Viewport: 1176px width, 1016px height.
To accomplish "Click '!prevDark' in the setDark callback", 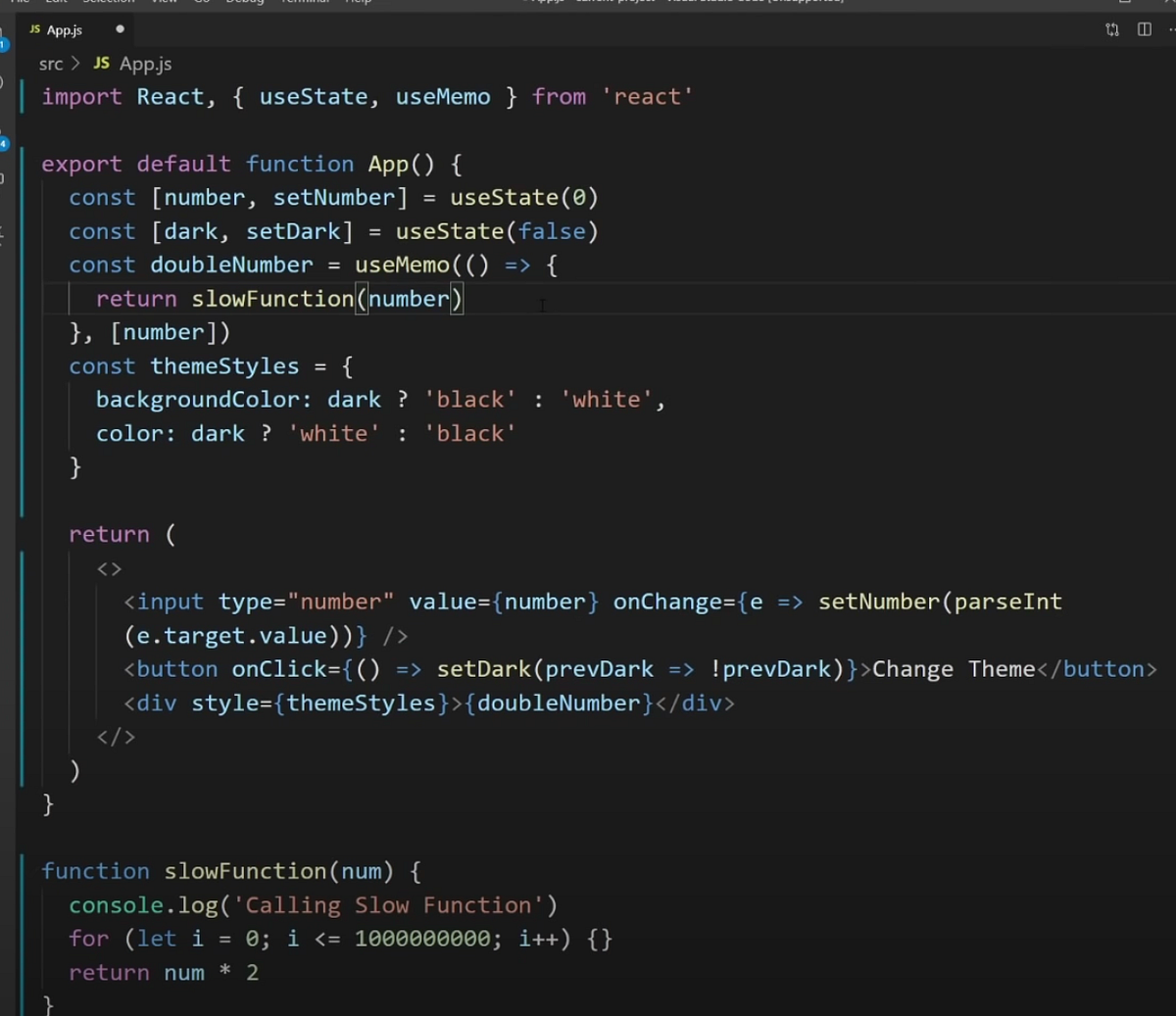I will pyautogui.click(x=770, y=670).
